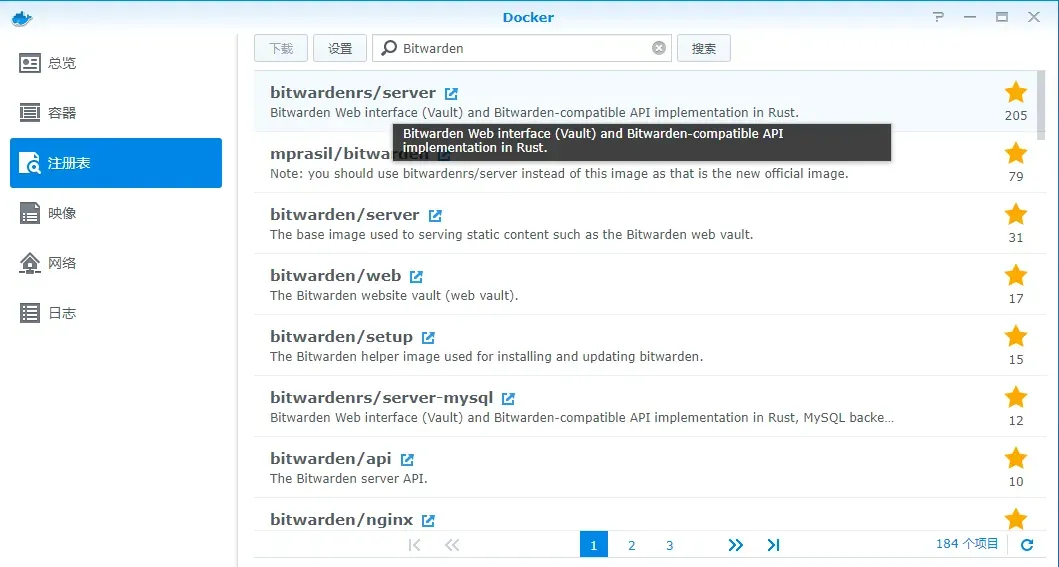Click the magnifier icon in search box

point(388,48)
